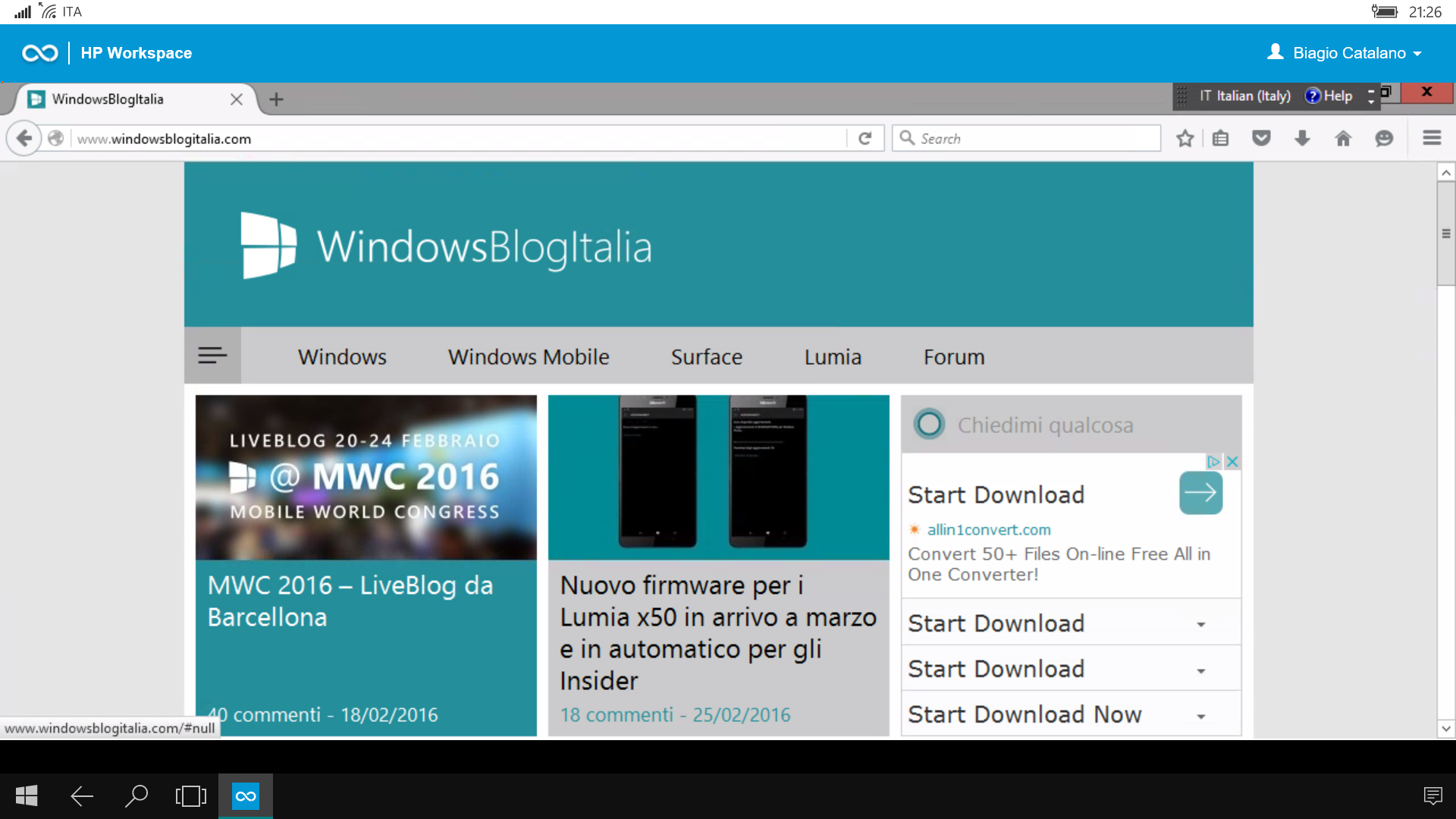Focus the URL address field

click(x=459, y=139)
